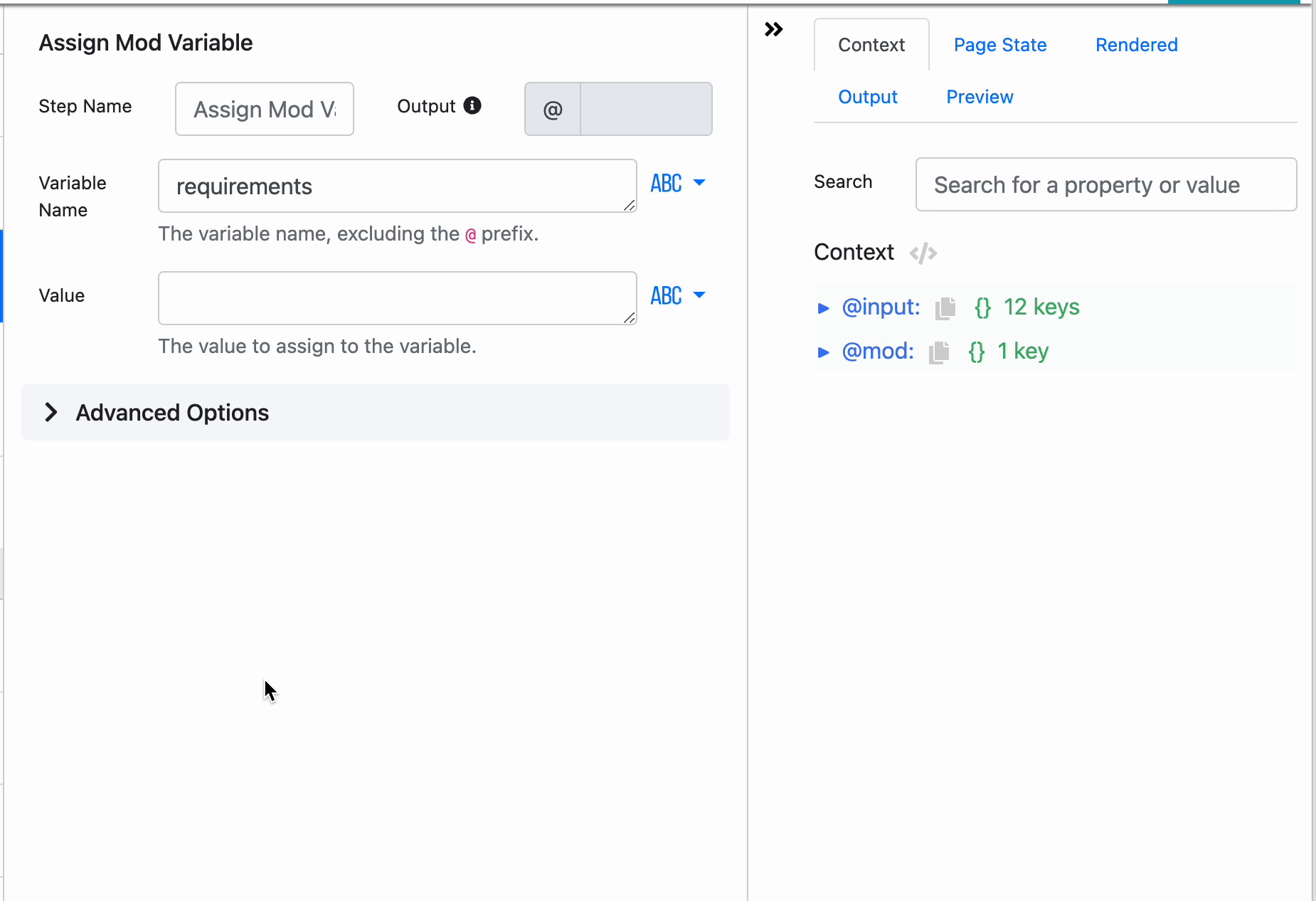The width and height of the screenshot is (1316, 901).
Task: Open the ABC type selector for Value
Action: (676, 295)
